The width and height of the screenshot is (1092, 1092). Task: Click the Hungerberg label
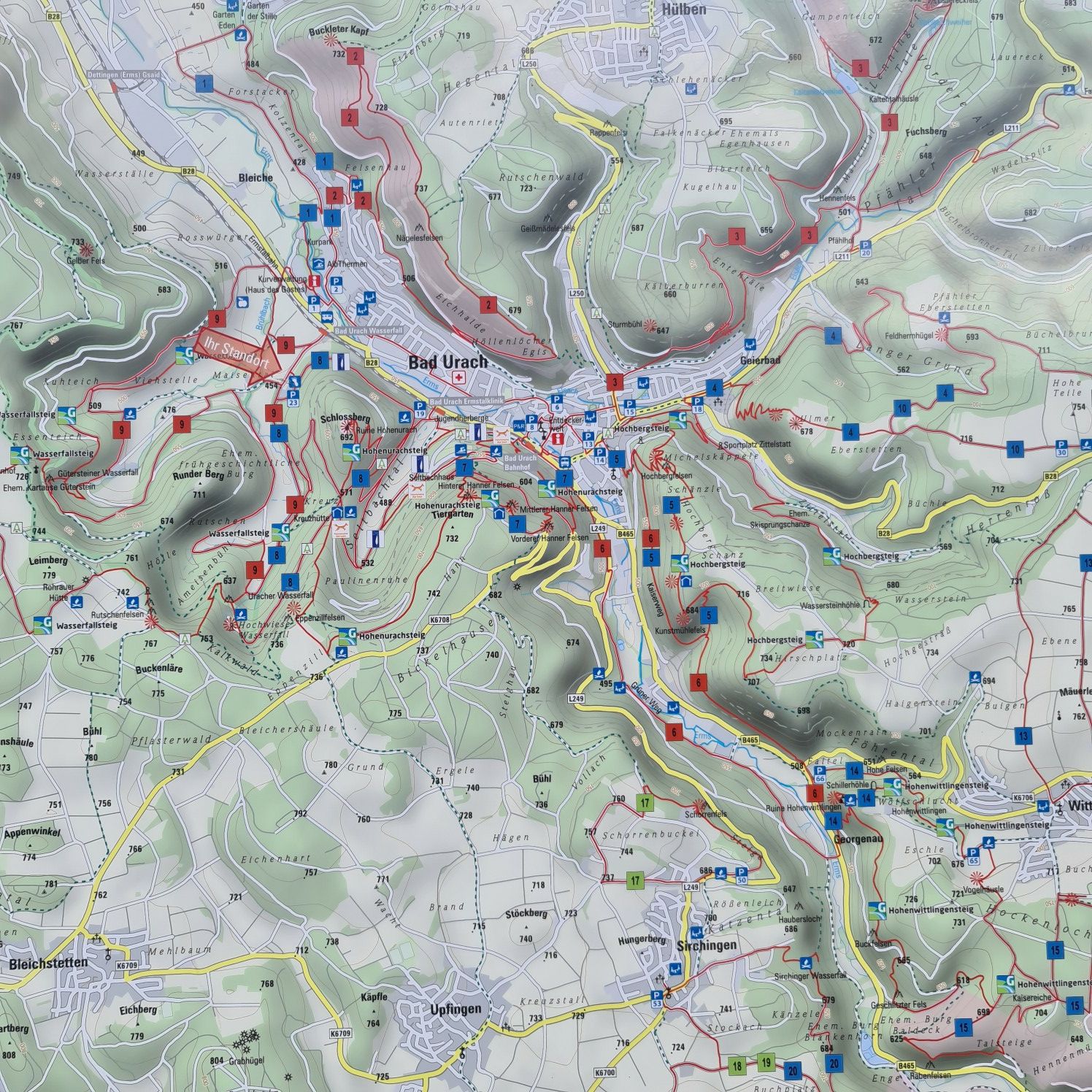click(x=642, y=939)
